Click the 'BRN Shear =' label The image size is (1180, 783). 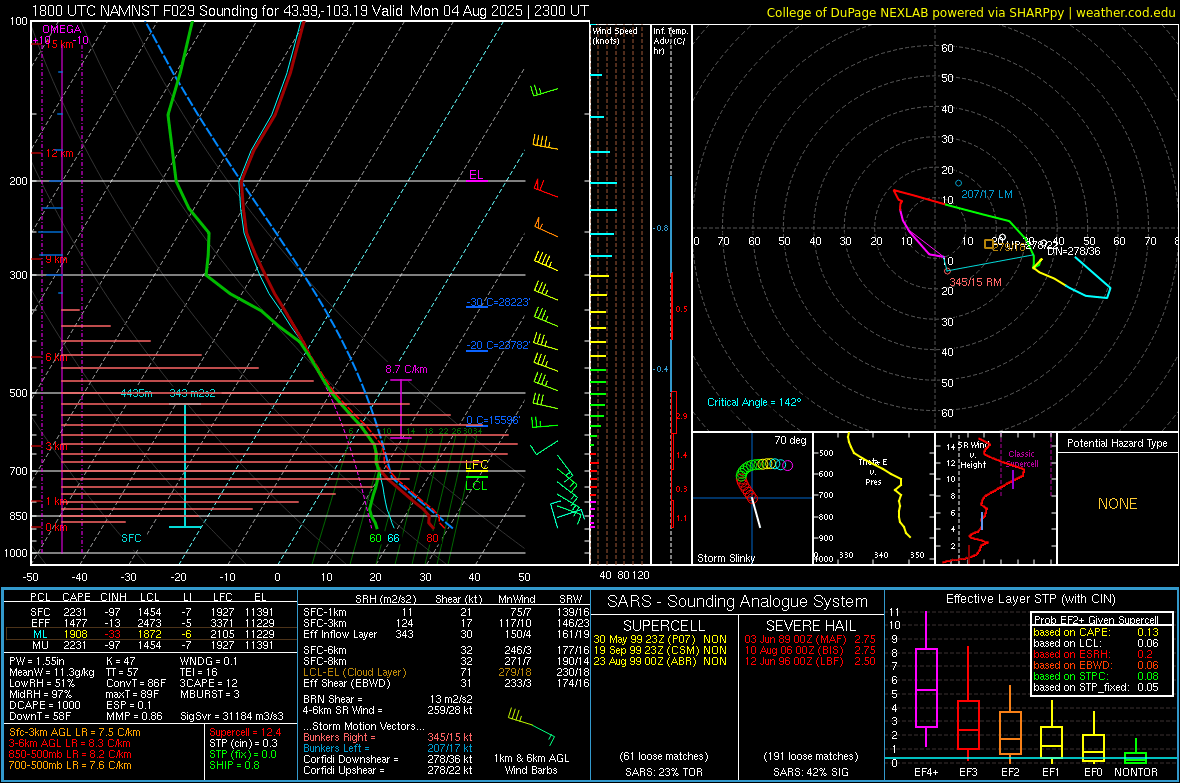click(333, 699)
